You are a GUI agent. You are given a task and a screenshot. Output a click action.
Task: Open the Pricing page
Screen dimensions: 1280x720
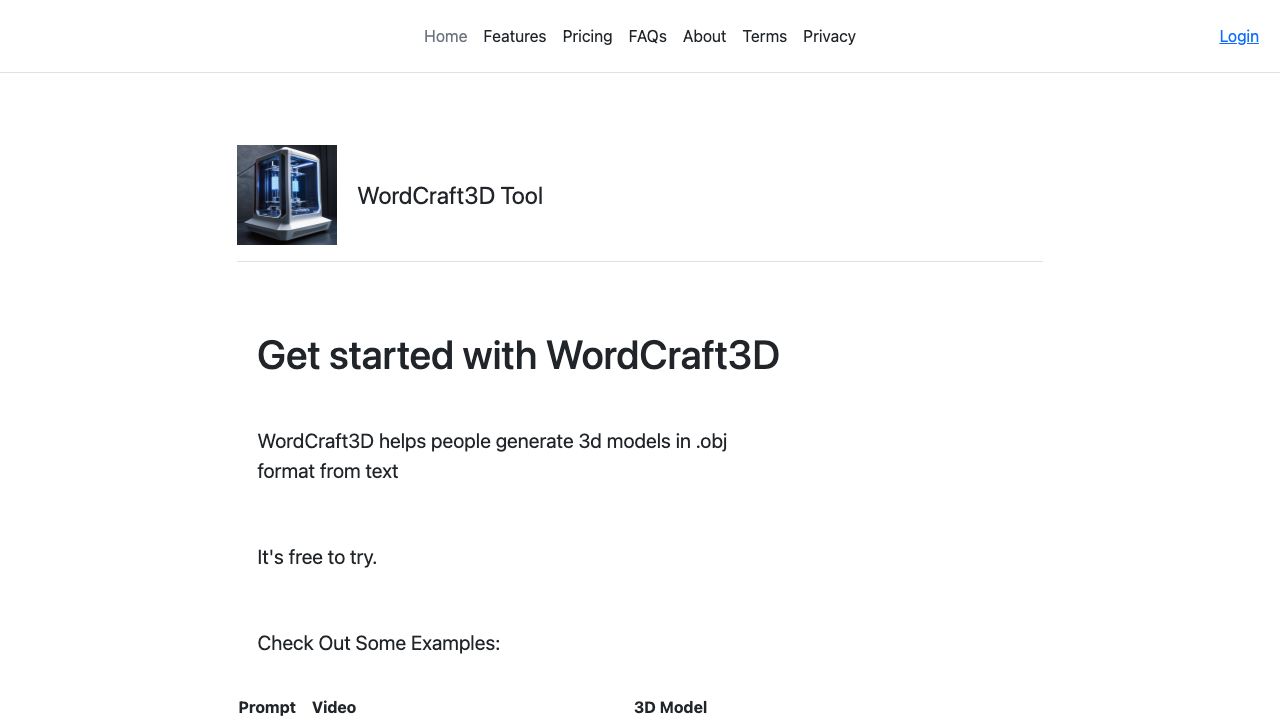587,36
